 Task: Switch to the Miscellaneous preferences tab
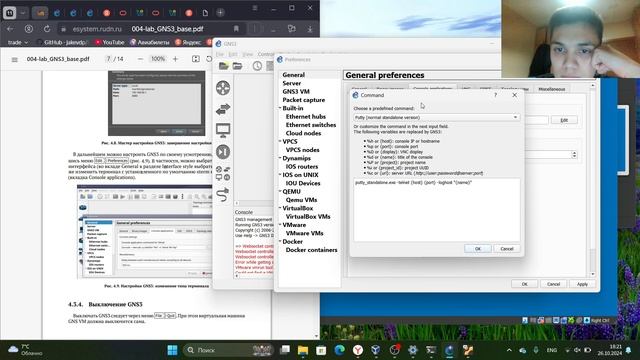(551, 89)
